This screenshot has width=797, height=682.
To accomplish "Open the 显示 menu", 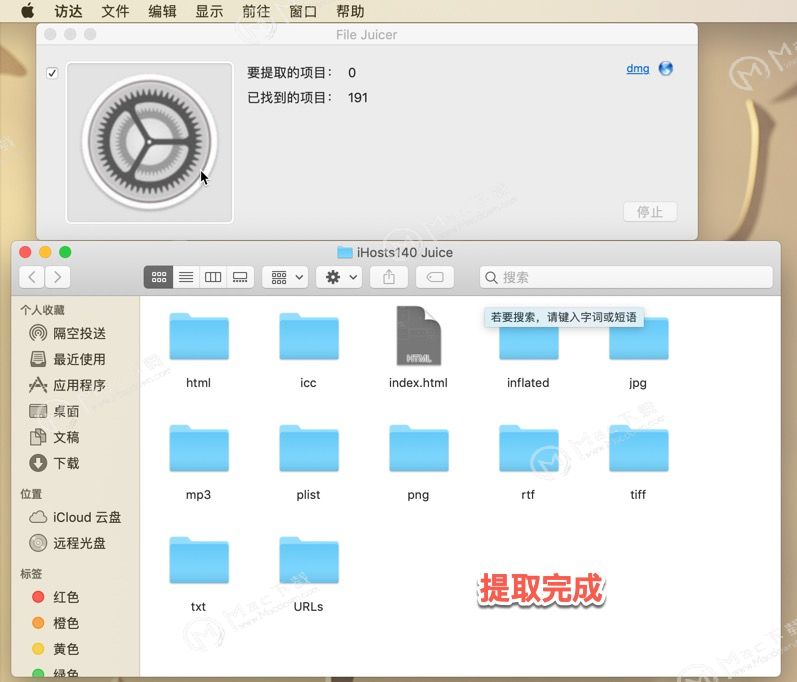I will click(x=209, y=11).
